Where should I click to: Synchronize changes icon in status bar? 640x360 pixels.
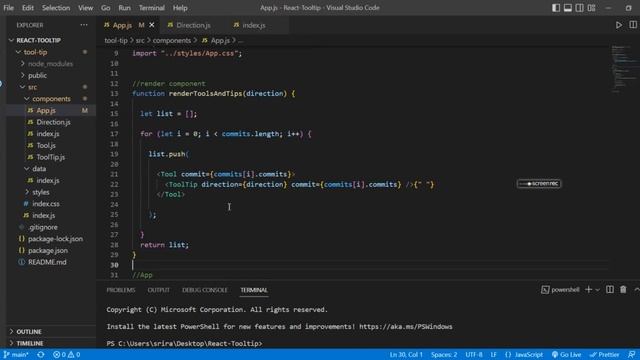[x=41, y=354]
